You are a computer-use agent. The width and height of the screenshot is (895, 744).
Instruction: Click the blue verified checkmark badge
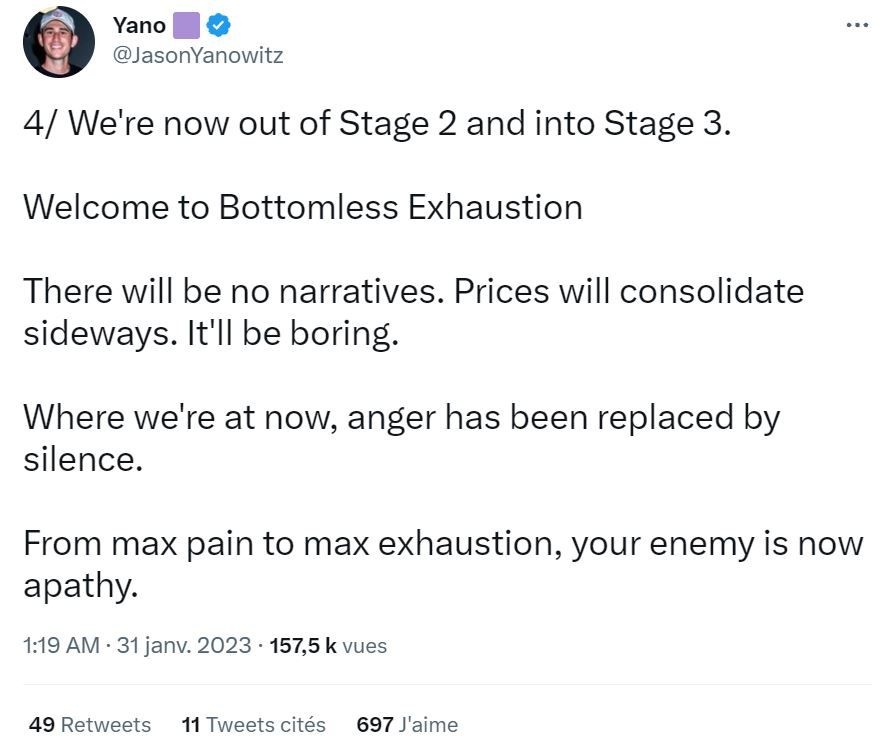(x=218, y=26)
